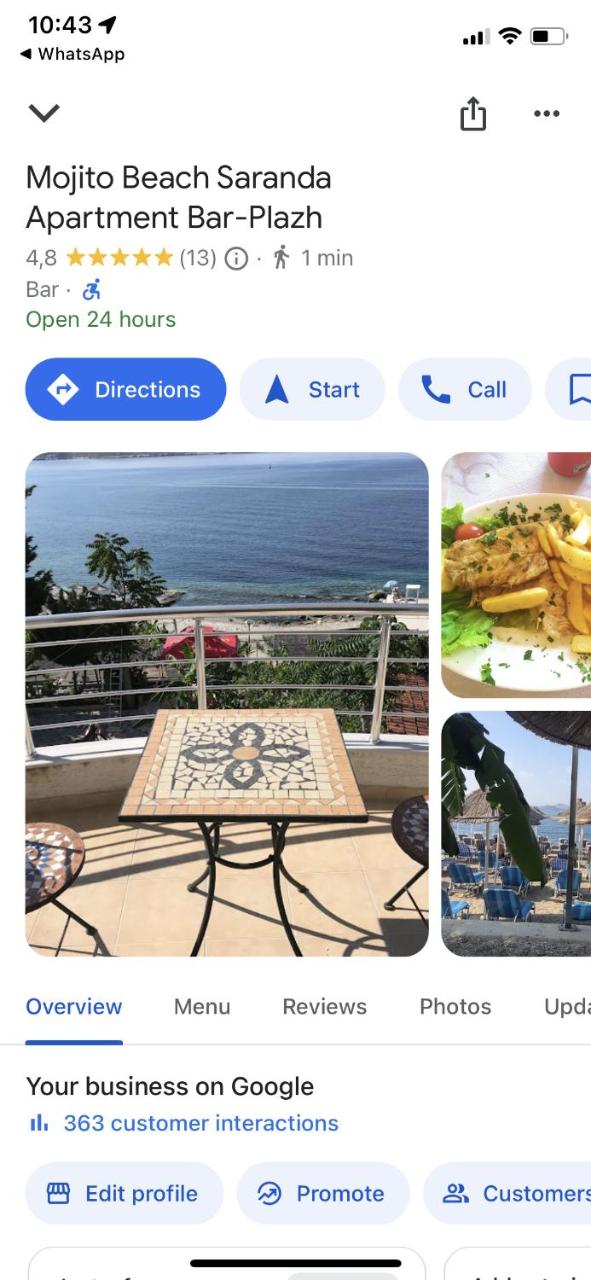Switch to the Menu tab
The image size is (591, 1280).
point(202,1007)
